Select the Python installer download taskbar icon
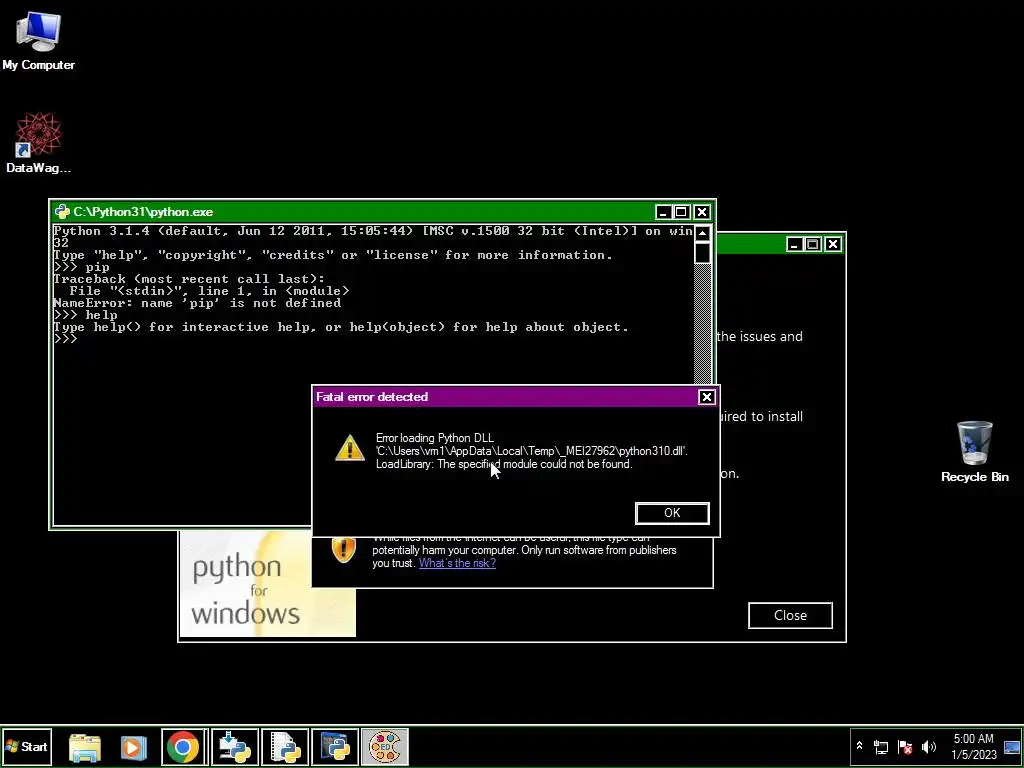Screen dimensions: 1024x768 click(x=234, y=747)
